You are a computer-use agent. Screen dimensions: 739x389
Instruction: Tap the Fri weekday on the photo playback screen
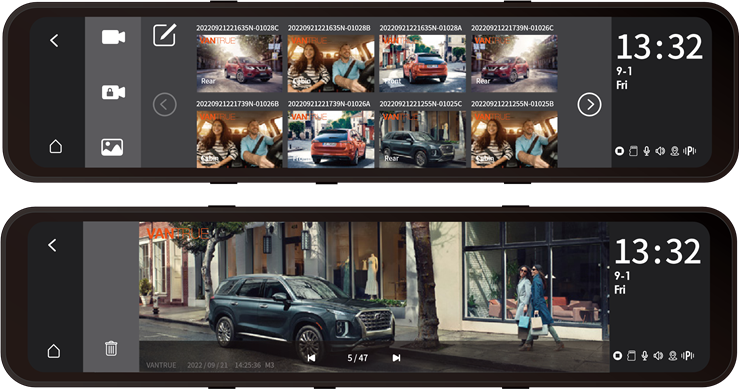(x=620, y=290)
